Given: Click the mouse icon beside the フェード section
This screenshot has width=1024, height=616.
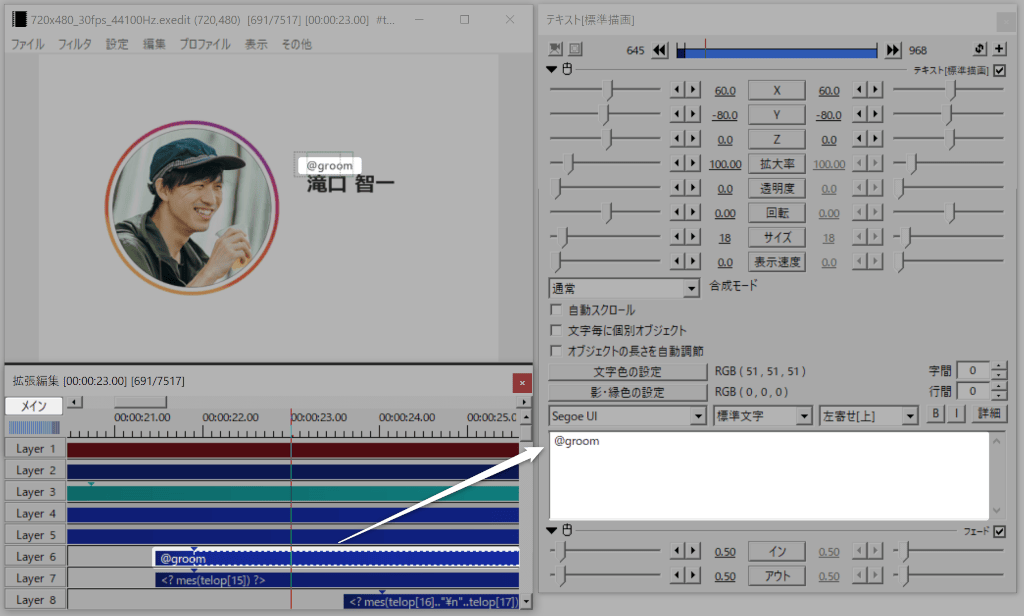Looking at the screenshot, I should 568,531.
